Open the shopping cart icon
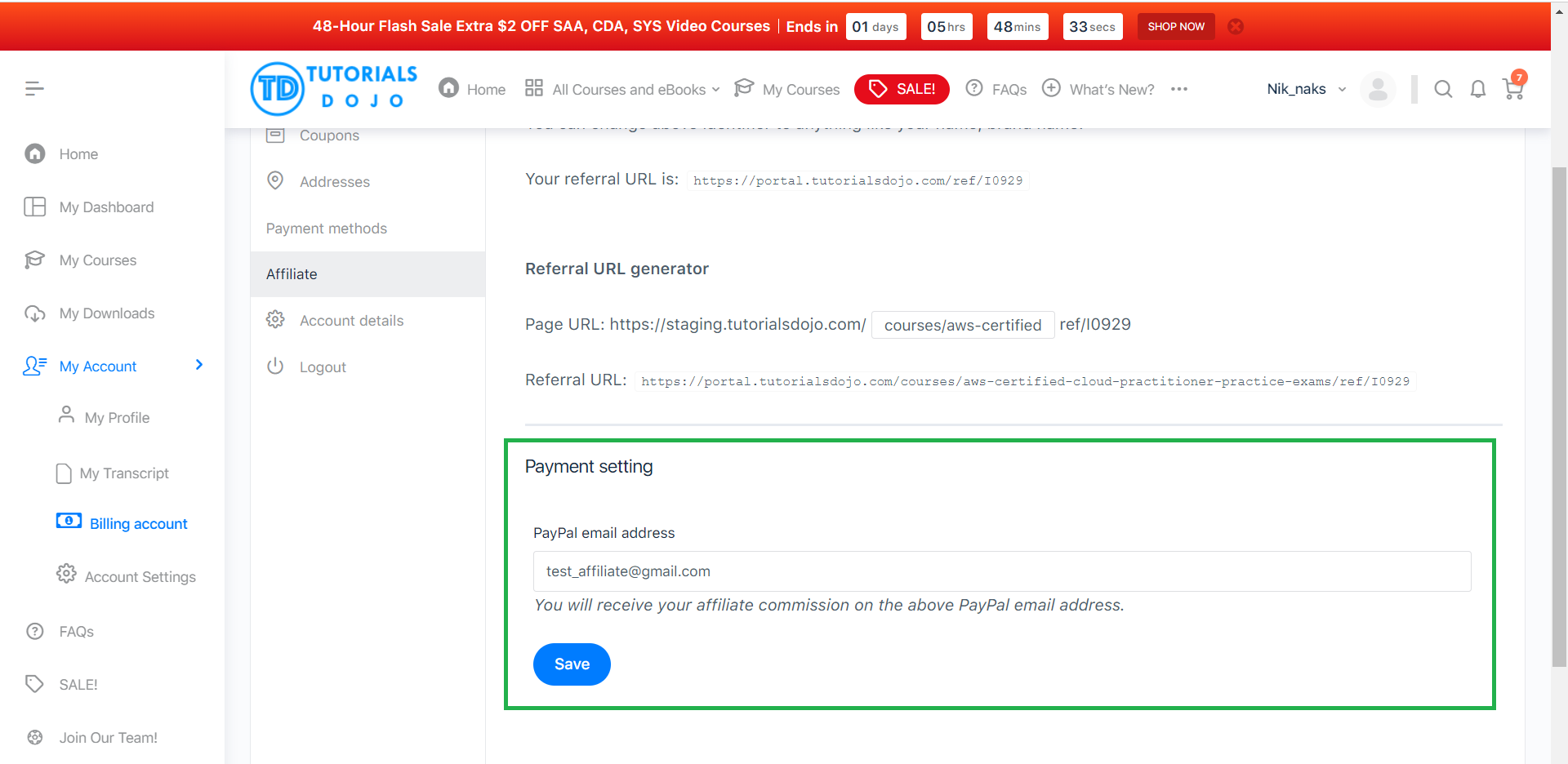This screenshot has height=764, width=1568. (x=1512, y=89)
